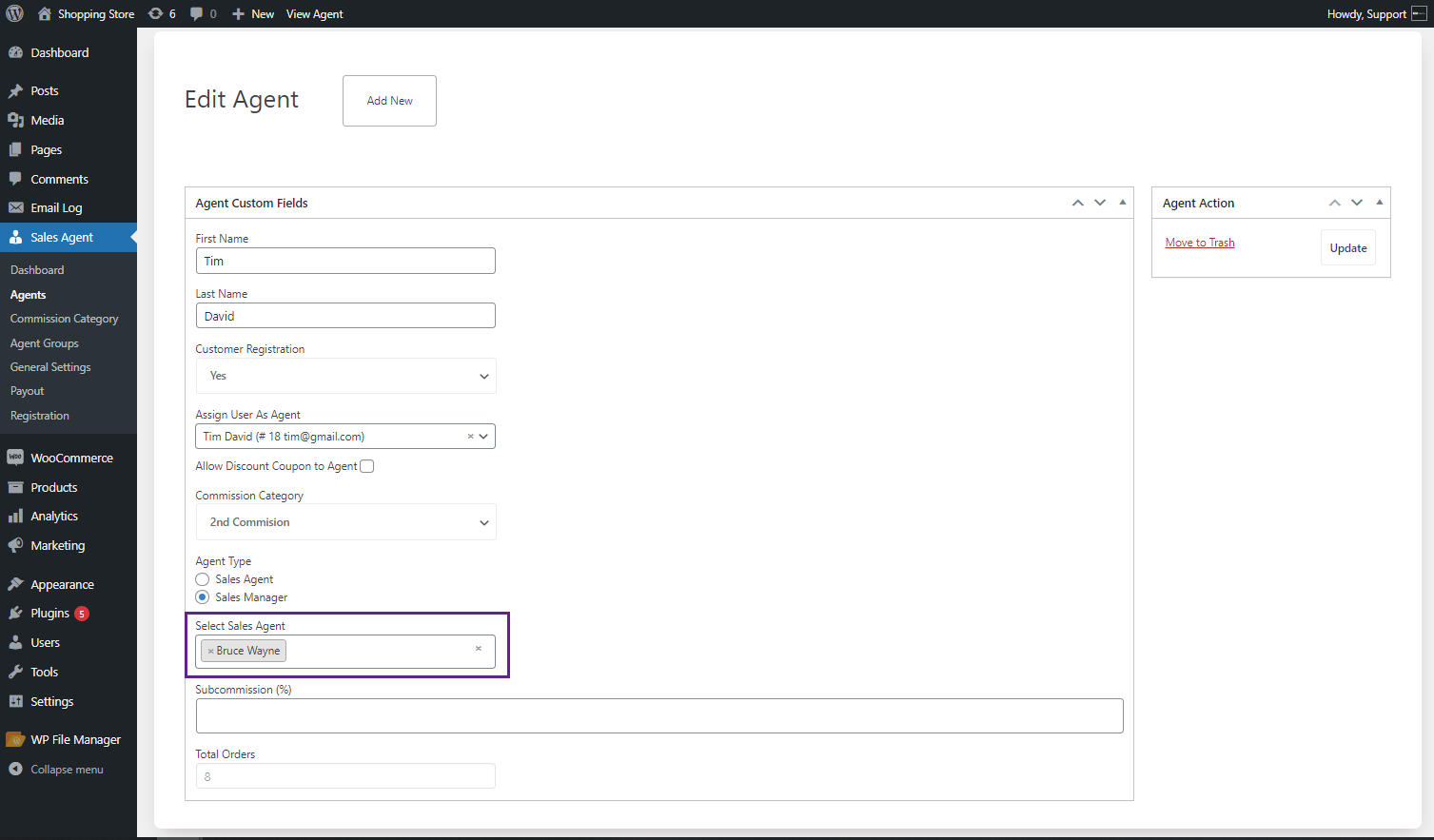Click the Subcommission (%) input field

tap(659, 716)
